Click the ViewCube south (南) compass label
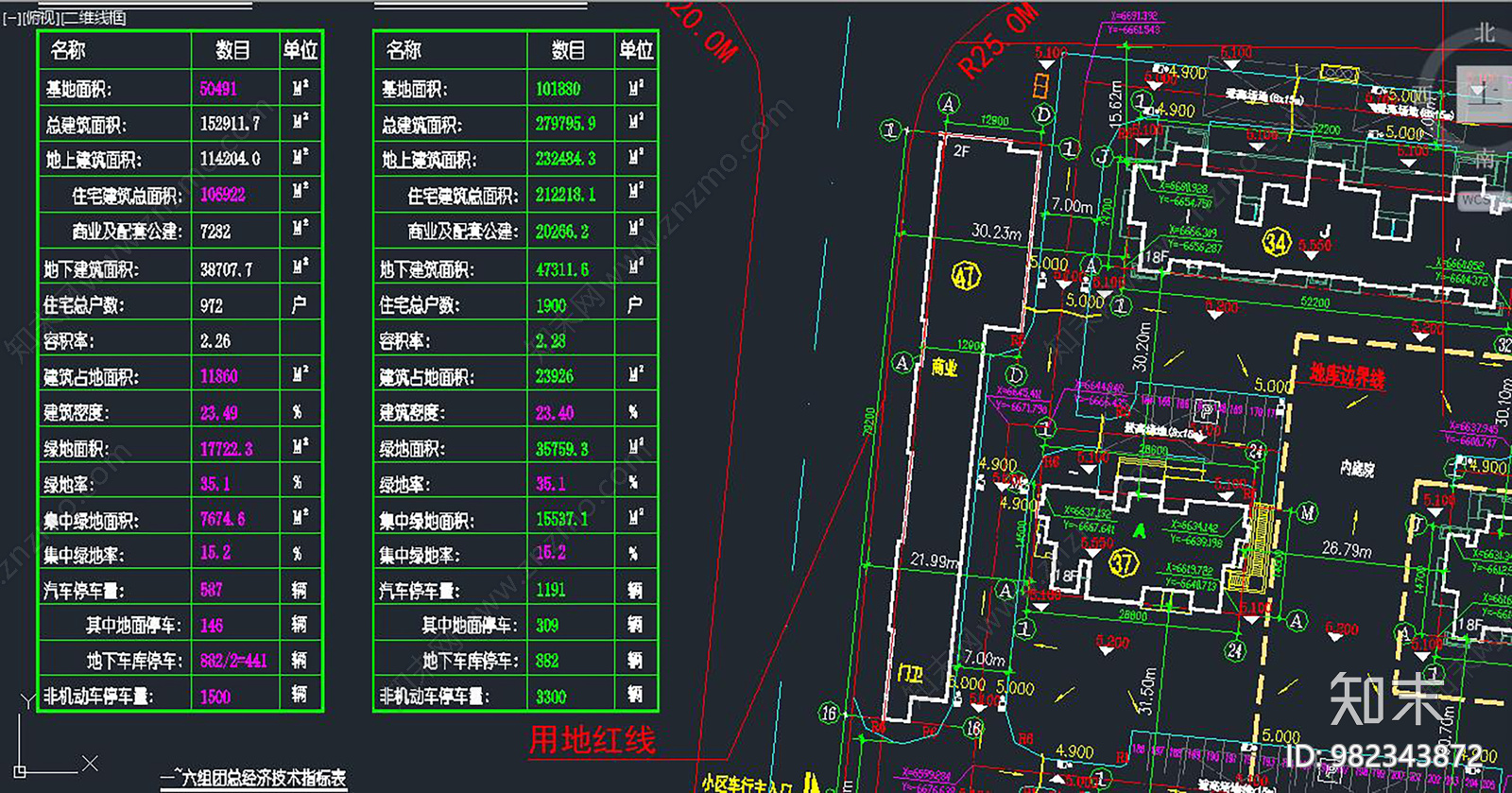 coord(1485,159)
